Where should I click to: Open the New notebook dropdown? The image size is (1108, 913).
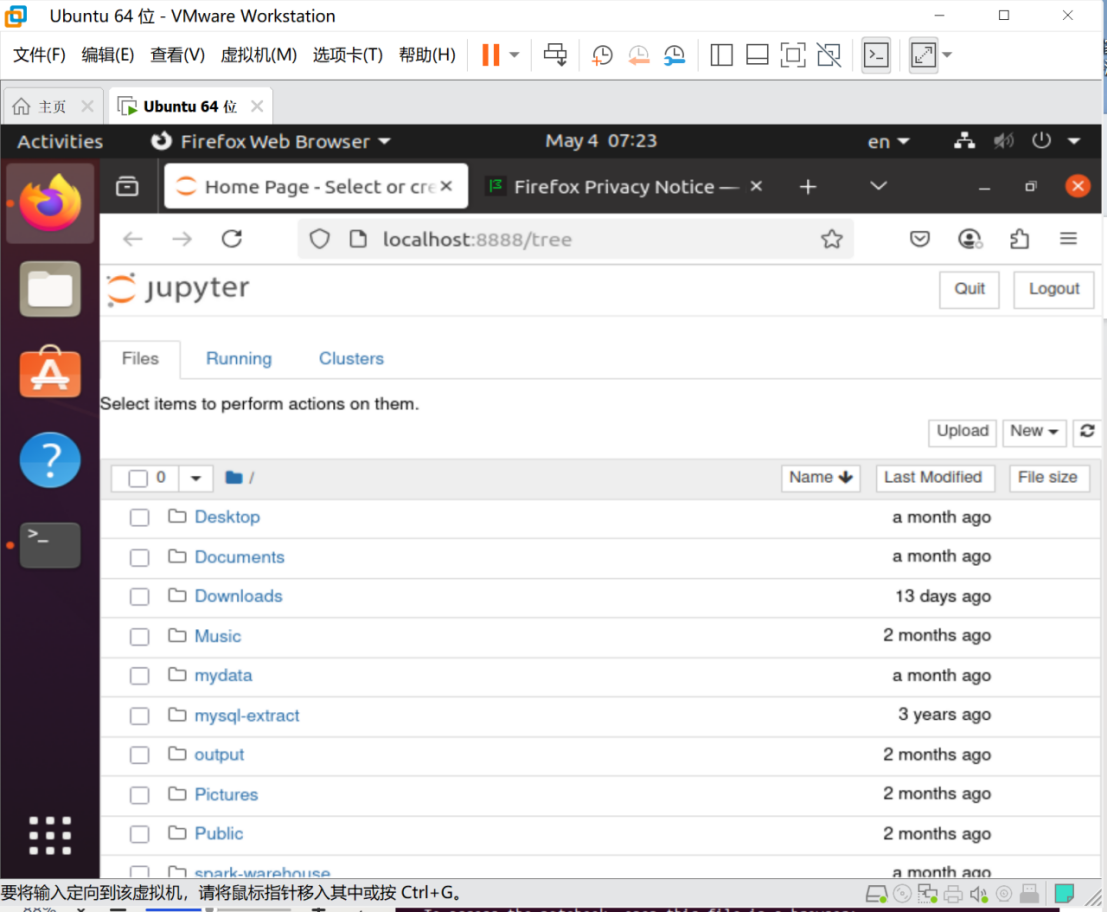(x=1034, y=431)
